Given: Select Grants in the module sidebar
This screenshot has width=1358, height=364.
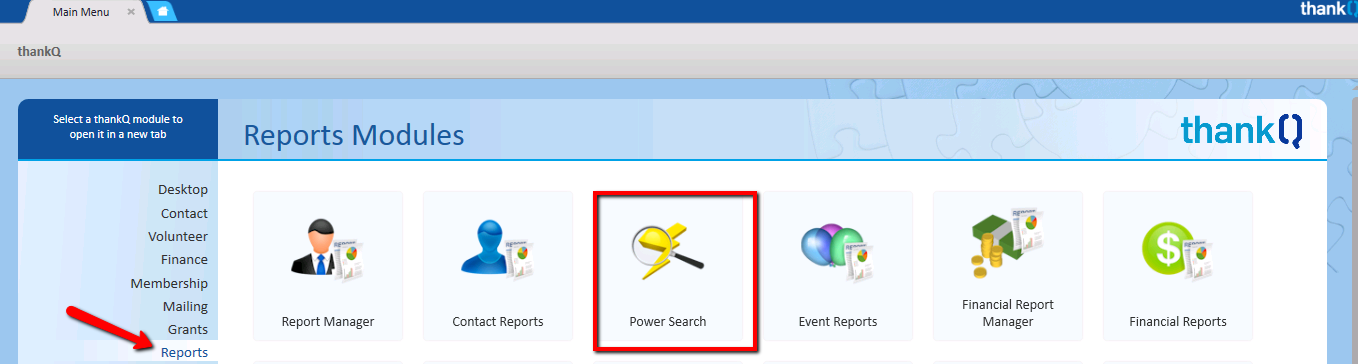Looking at the screenshot, I should pyautogui.click(x=188, y=329).
